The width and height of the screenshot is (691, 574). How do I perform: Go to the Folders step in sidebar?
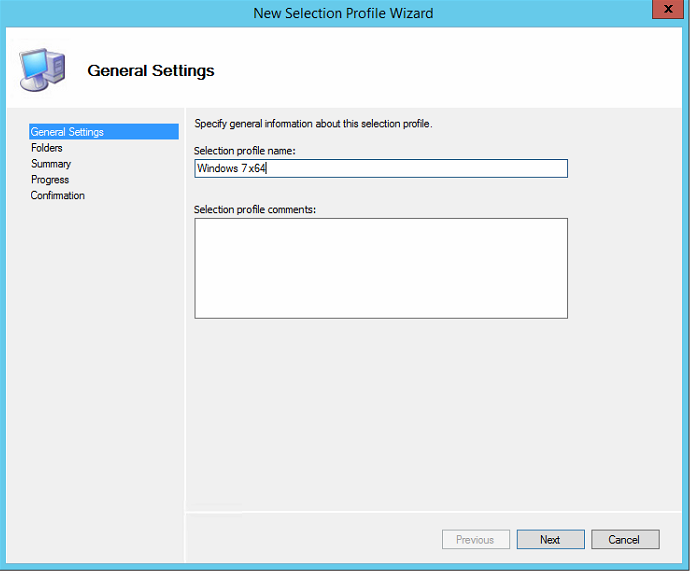[x=47, y=148]
